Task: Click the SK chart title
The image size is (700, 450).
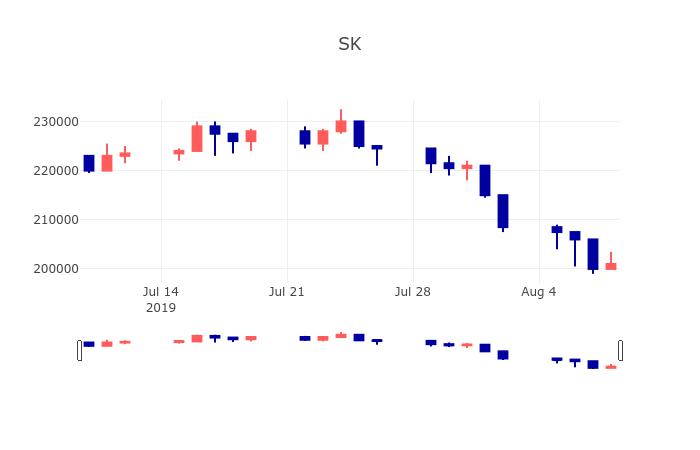Action: pos(350,44)
